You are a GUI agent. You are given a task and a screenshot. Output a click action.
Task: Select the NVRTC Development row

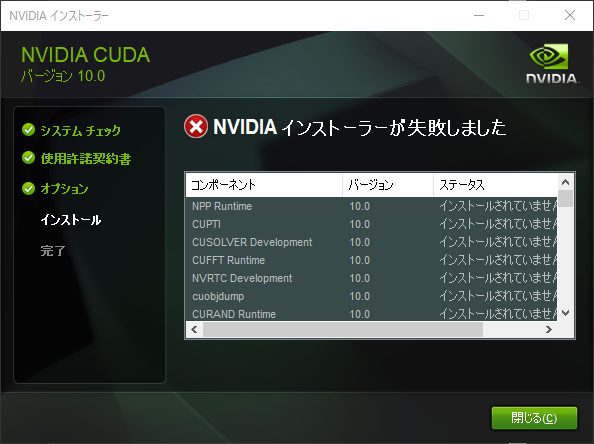pos(372,278)
